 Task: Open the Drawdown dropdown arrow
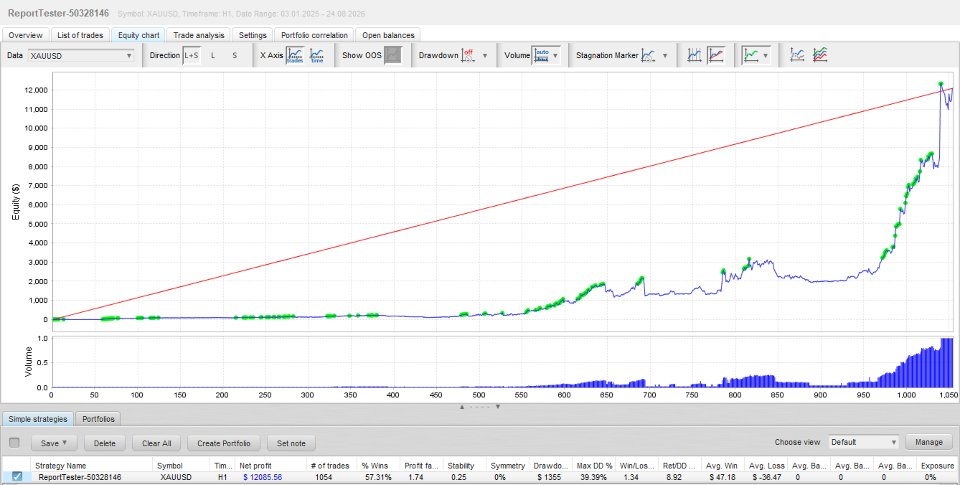[x=485, y=56]
